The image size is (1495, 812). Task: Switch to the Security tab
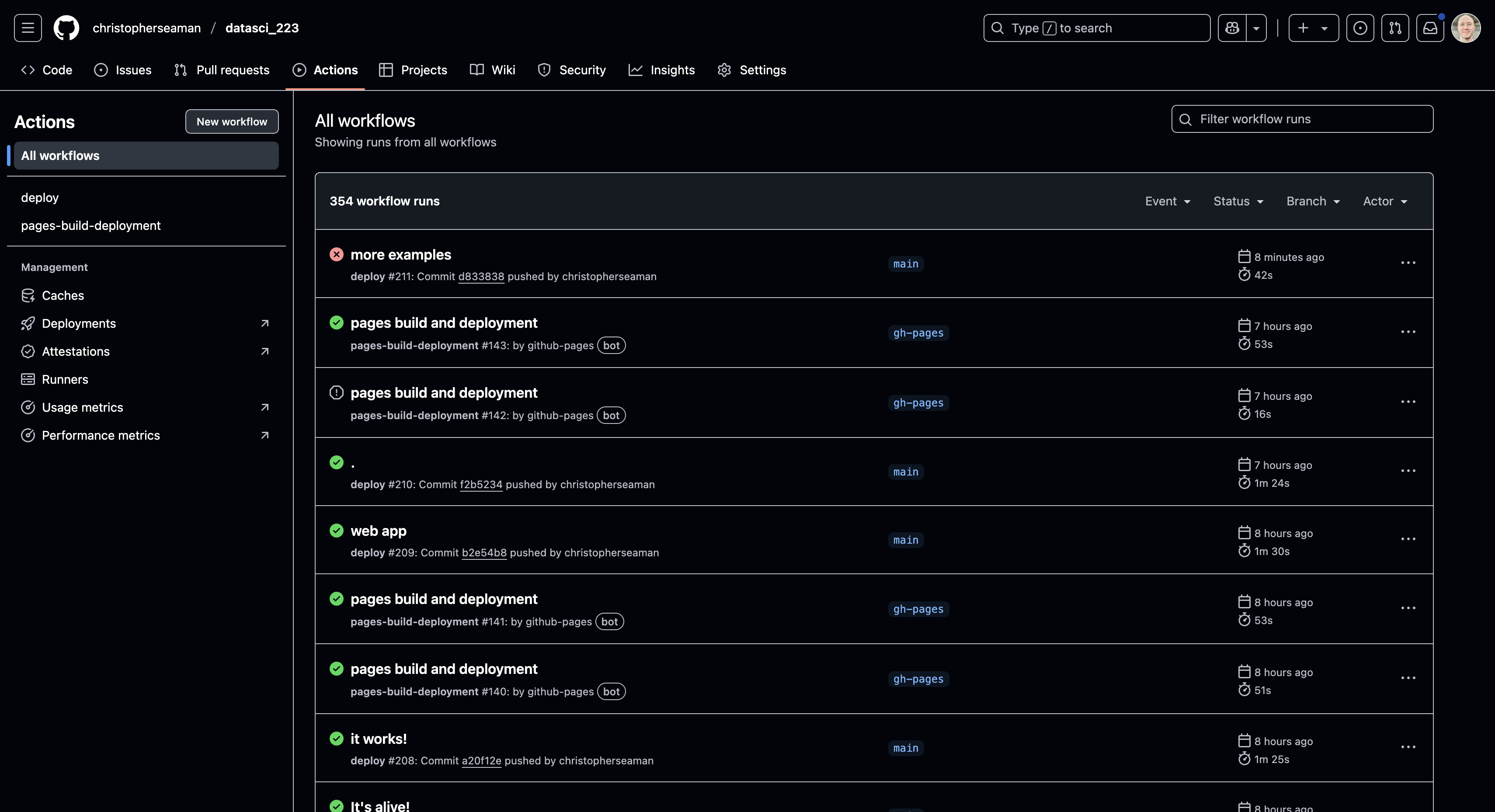[x=572, y=69]
